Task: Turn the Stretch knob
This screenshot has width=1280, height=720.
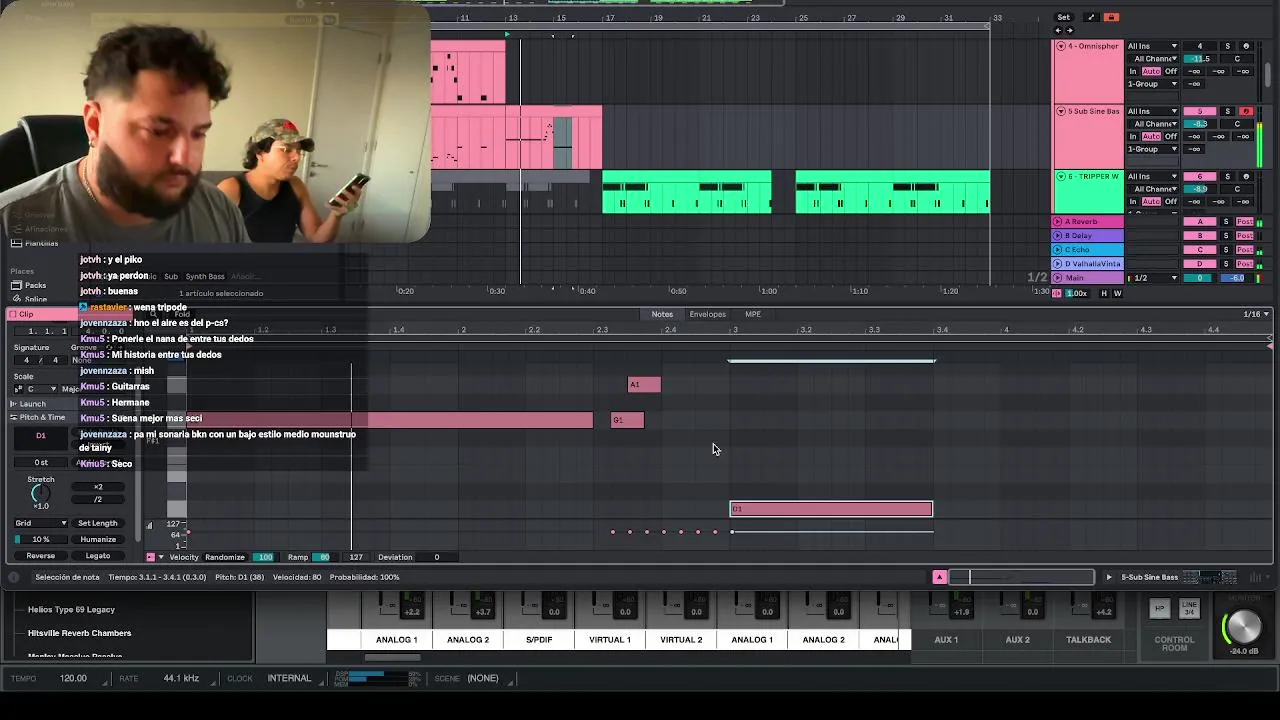Action: click(40, 493)
